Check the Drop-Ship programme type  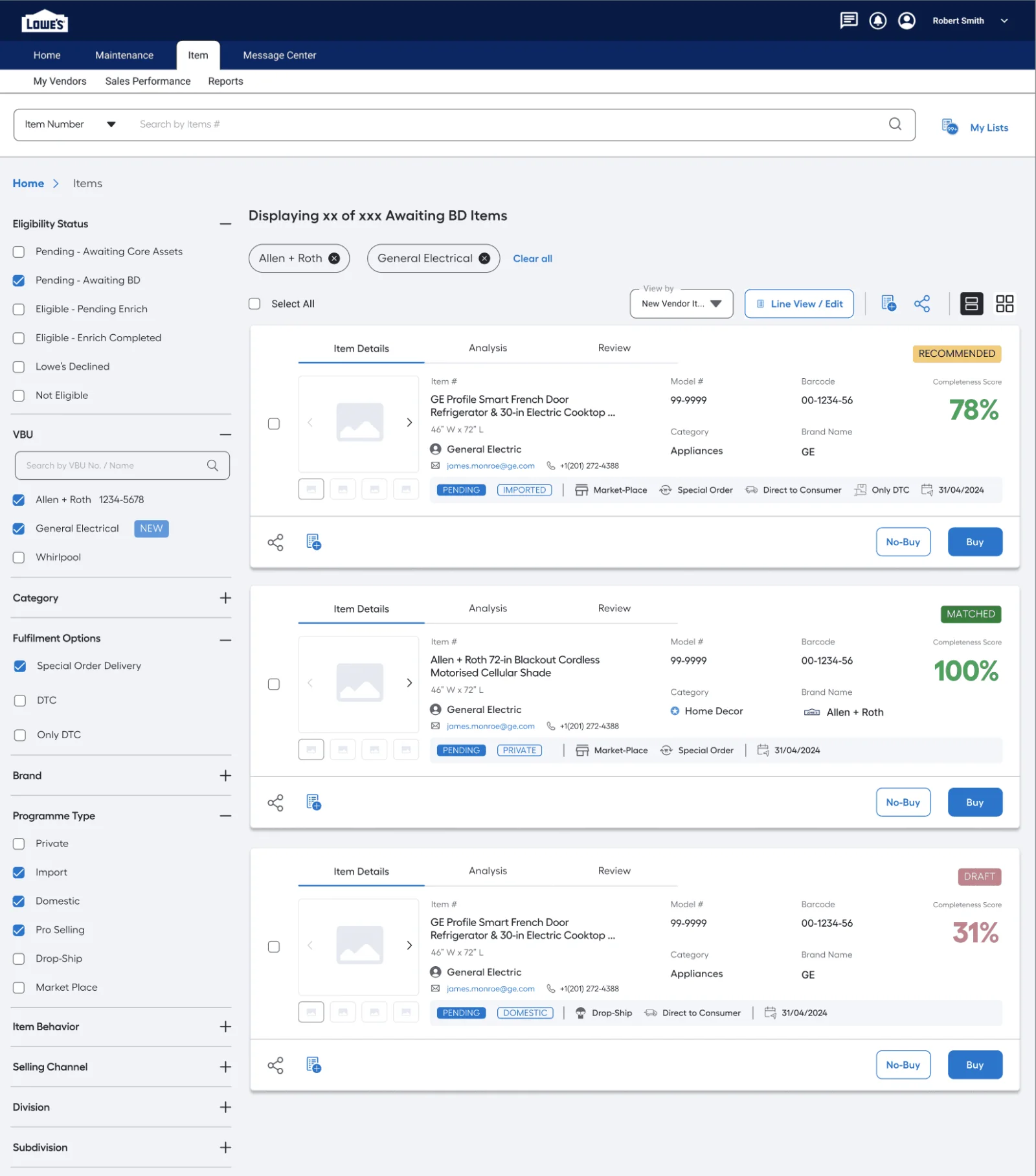click(x=19, y=959)
